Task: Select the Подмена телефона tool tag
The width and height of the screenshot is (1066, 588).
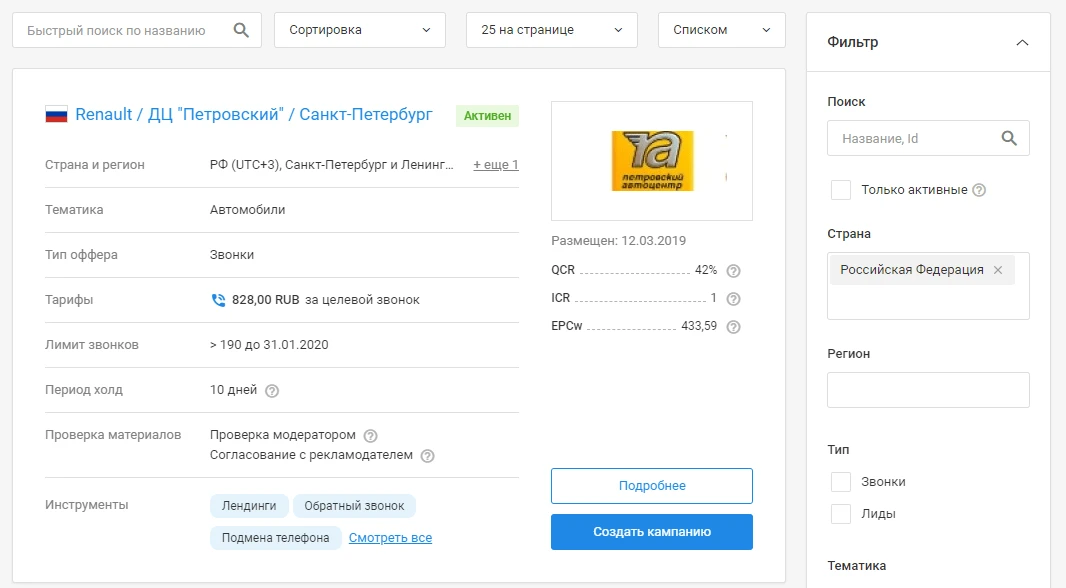Action: tap(275, 538)
